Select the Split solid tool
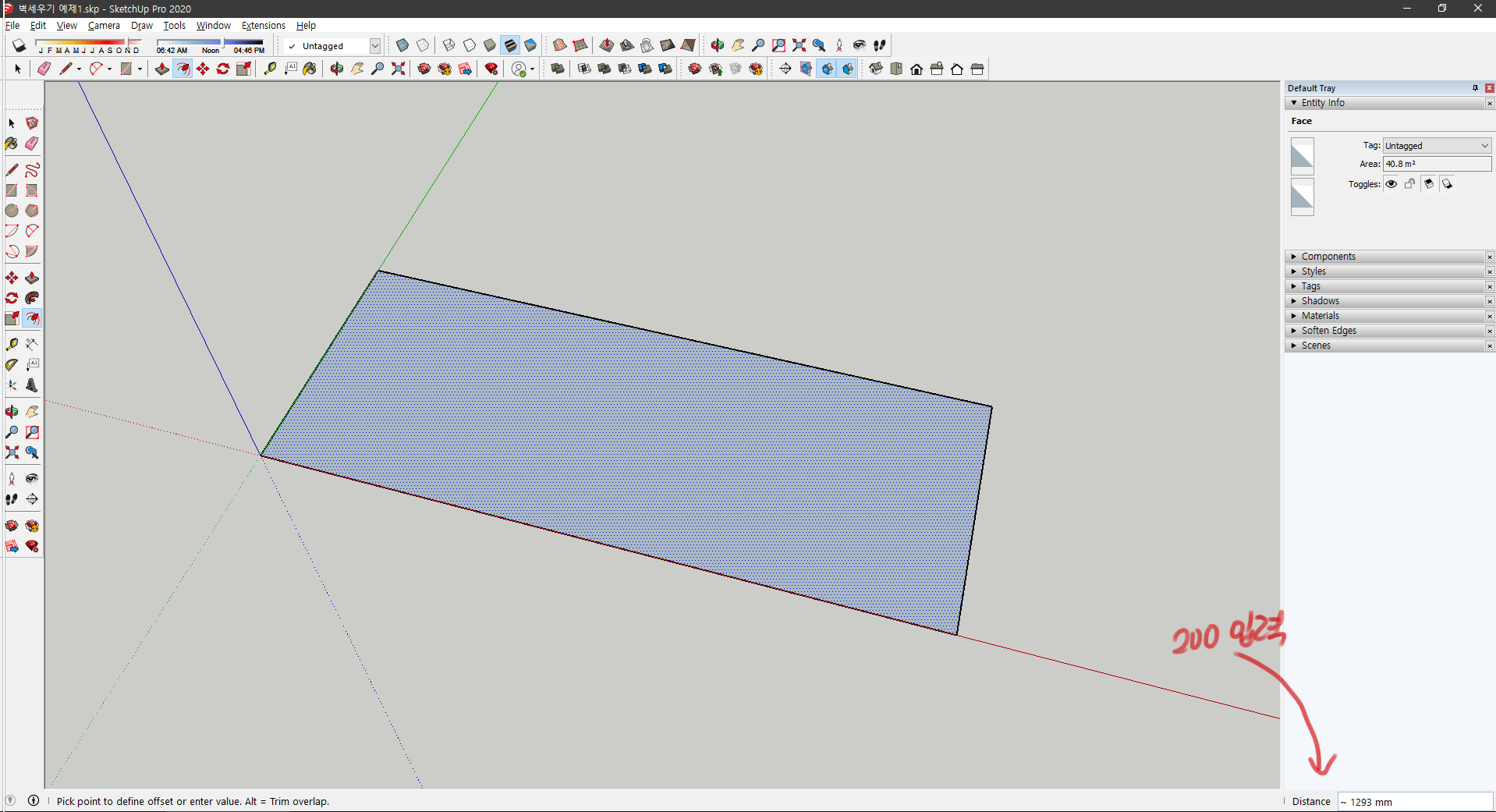The height and width of the screenshot is (812, 1496). (665, 69)
